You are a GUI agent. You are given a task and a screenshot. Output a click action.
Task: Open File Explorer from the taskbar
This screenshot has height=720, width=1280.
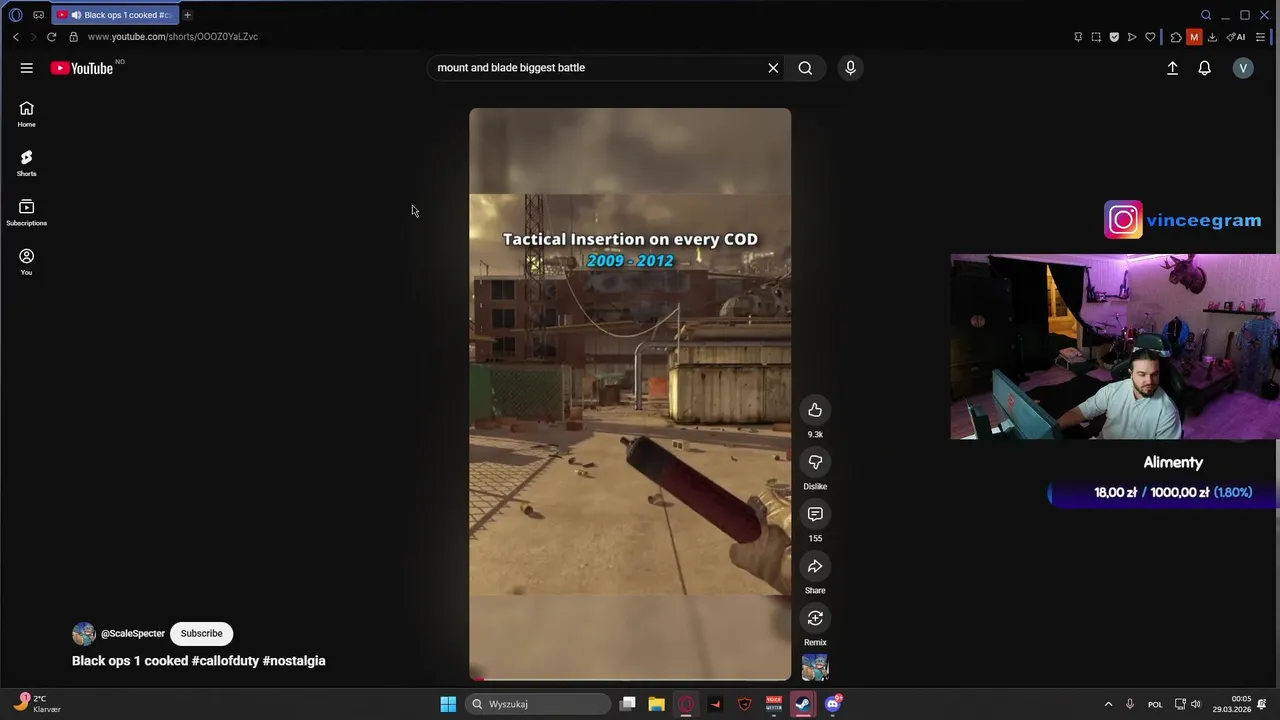click(x=656, y=704)
